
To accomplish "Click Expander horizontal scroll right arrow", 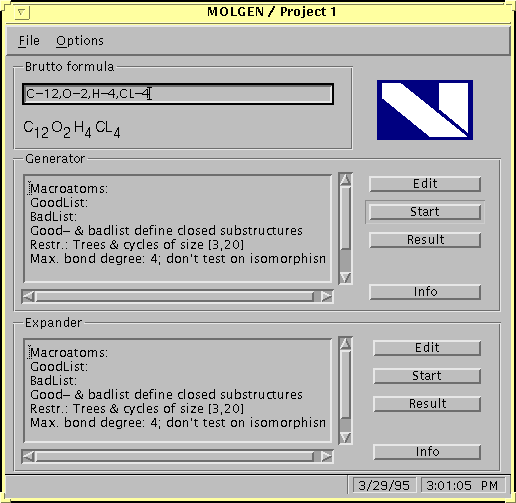I will [327, 456].
